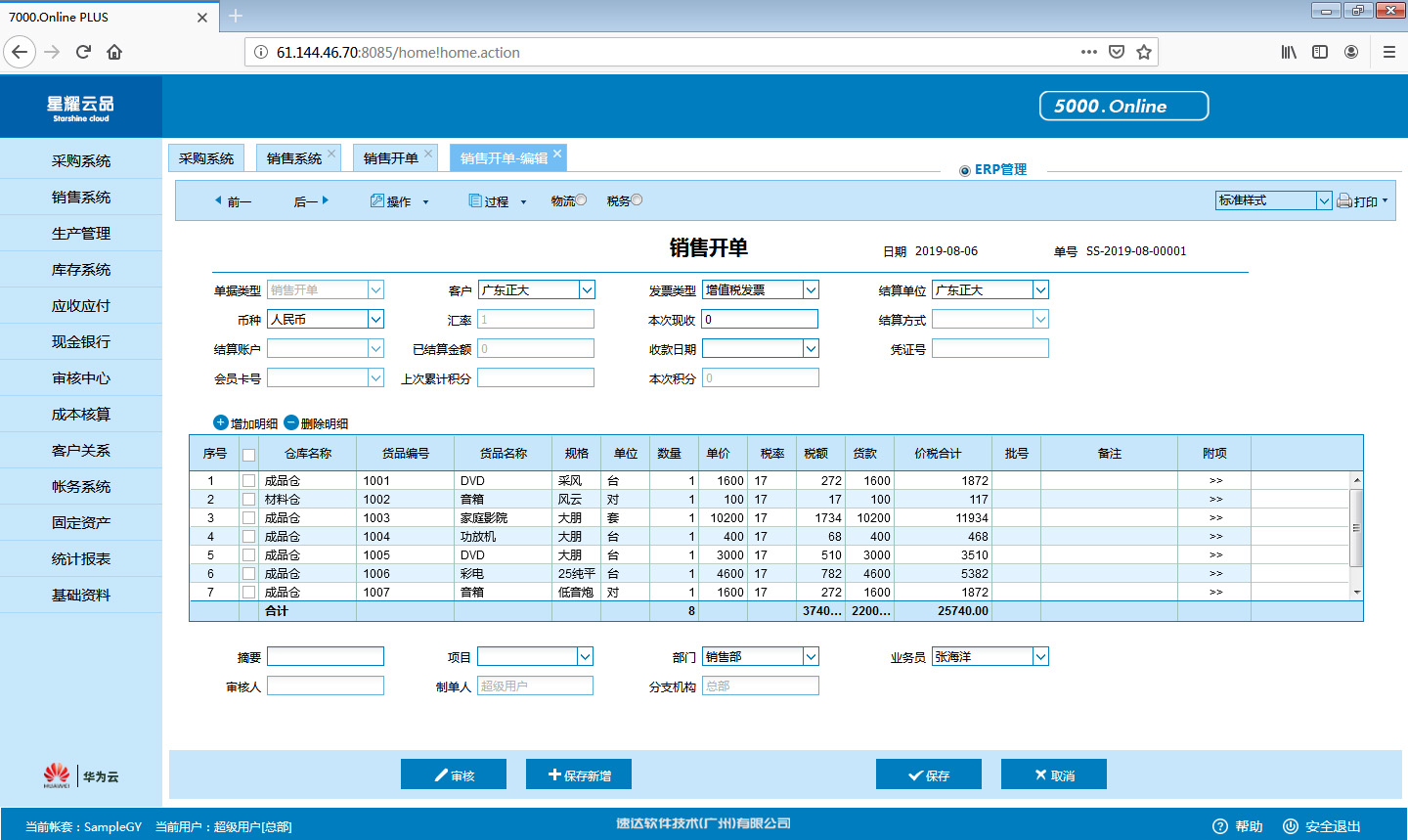Viewport: 1408px width, 840px height.
Task: Reload the page with refresh icon
Action: point(83,52)
